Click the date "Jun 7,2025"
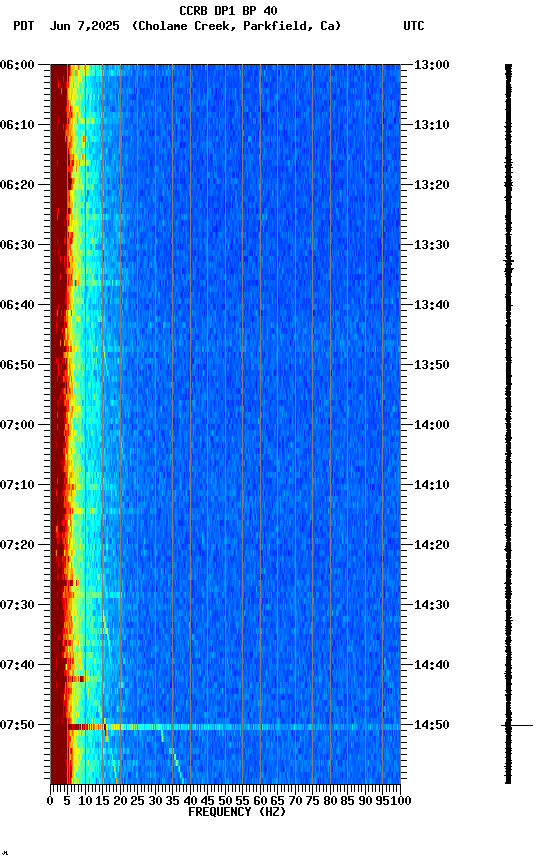Viewport: 552px width, 864px height. click(84, 26)
